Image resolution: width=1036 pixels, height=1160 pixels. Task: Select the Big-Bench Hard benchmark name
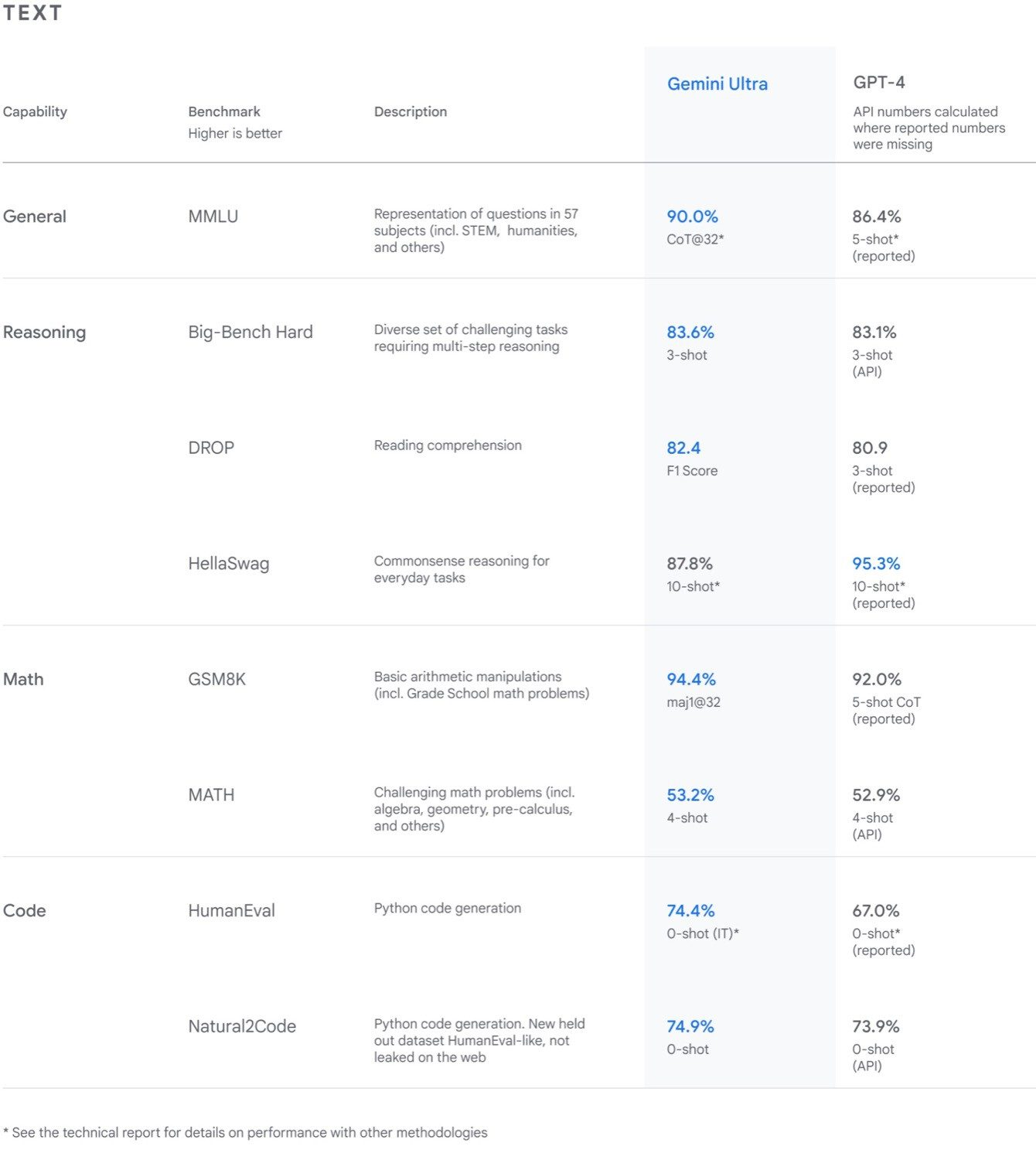[x=250, y=332]
